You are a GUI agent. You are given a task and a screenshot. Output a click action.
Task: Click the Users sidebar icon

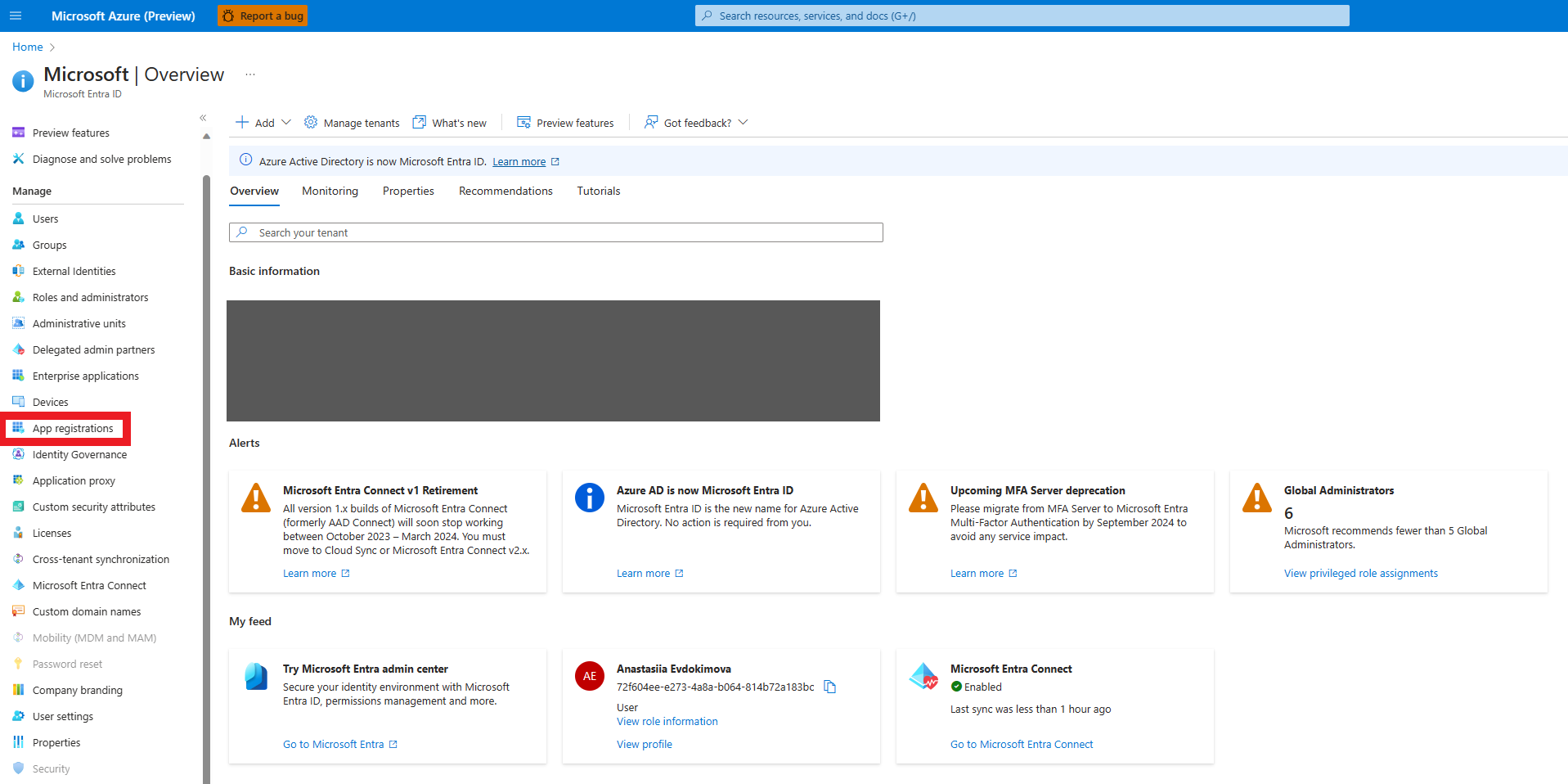[x=18, y=219]
